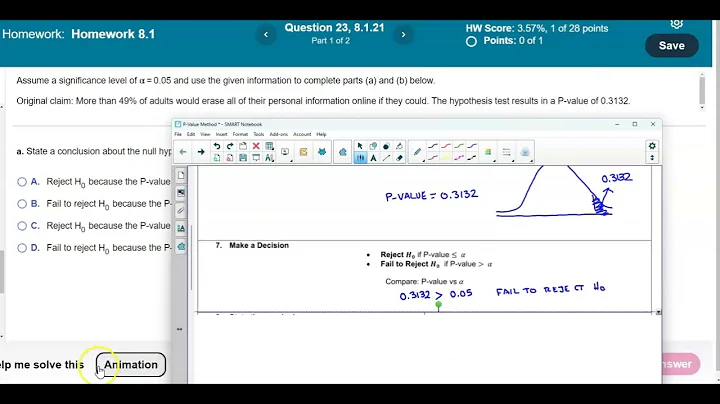Open text measurement tool AI icon

coord(270,157)
